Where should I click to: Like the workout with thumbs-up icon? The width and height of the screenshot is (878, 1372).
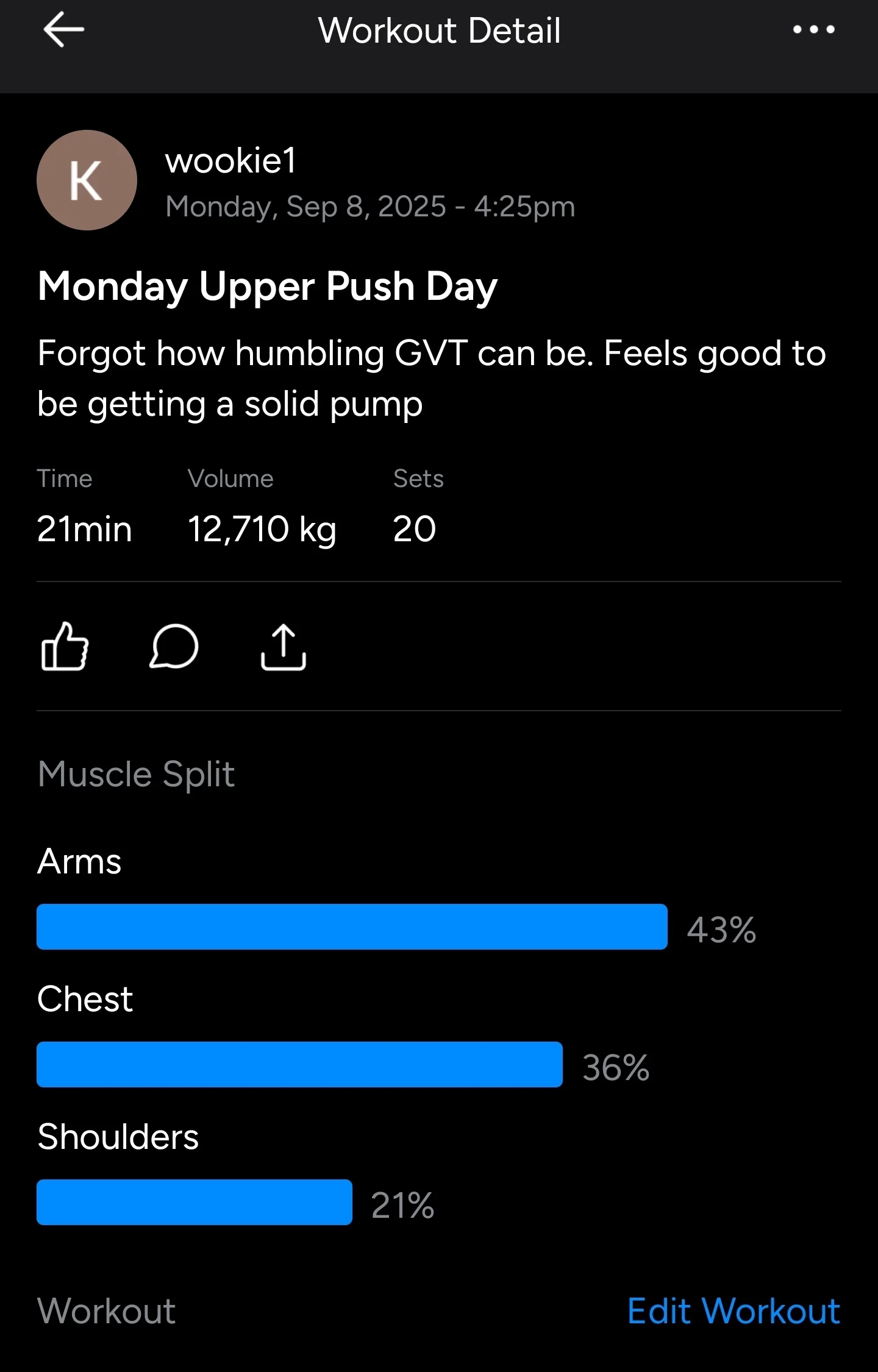point(65,647)
